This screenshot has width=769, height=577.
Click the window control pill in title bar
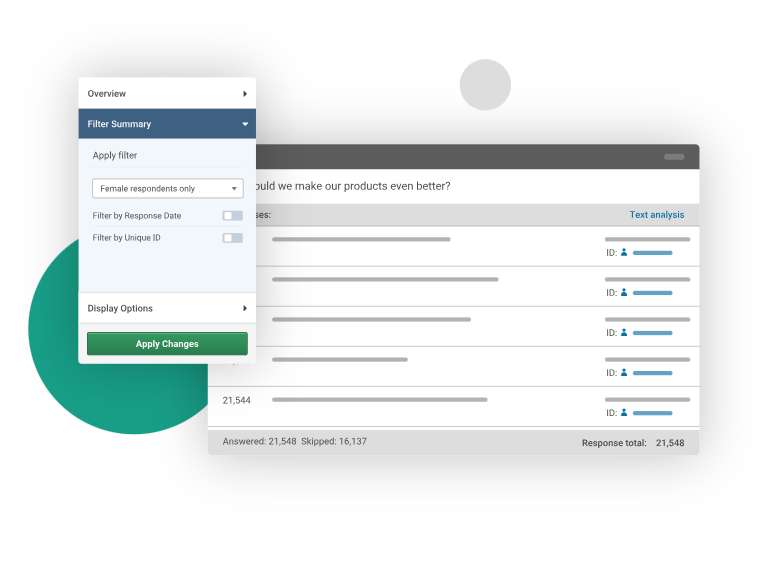tap(674, 157)
